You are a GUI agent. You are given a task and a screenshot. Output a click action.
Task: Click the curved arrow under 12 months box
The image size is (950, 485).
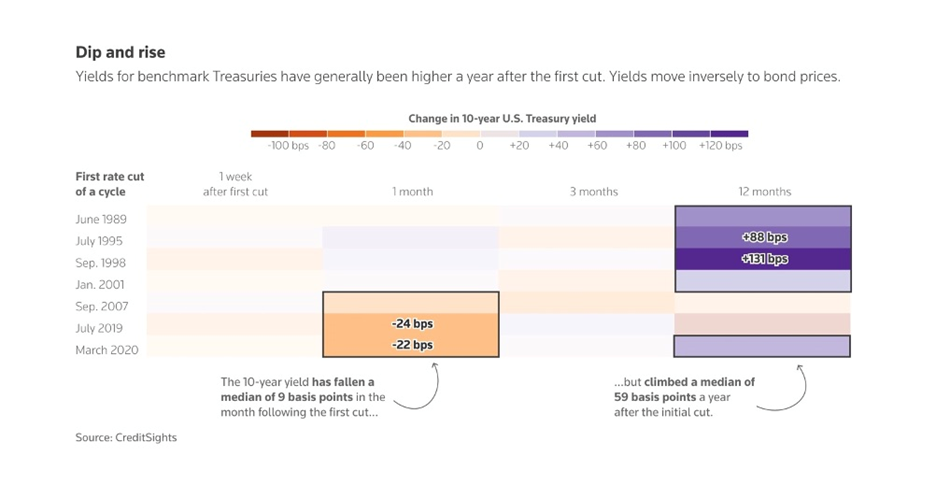pos(790,388)
